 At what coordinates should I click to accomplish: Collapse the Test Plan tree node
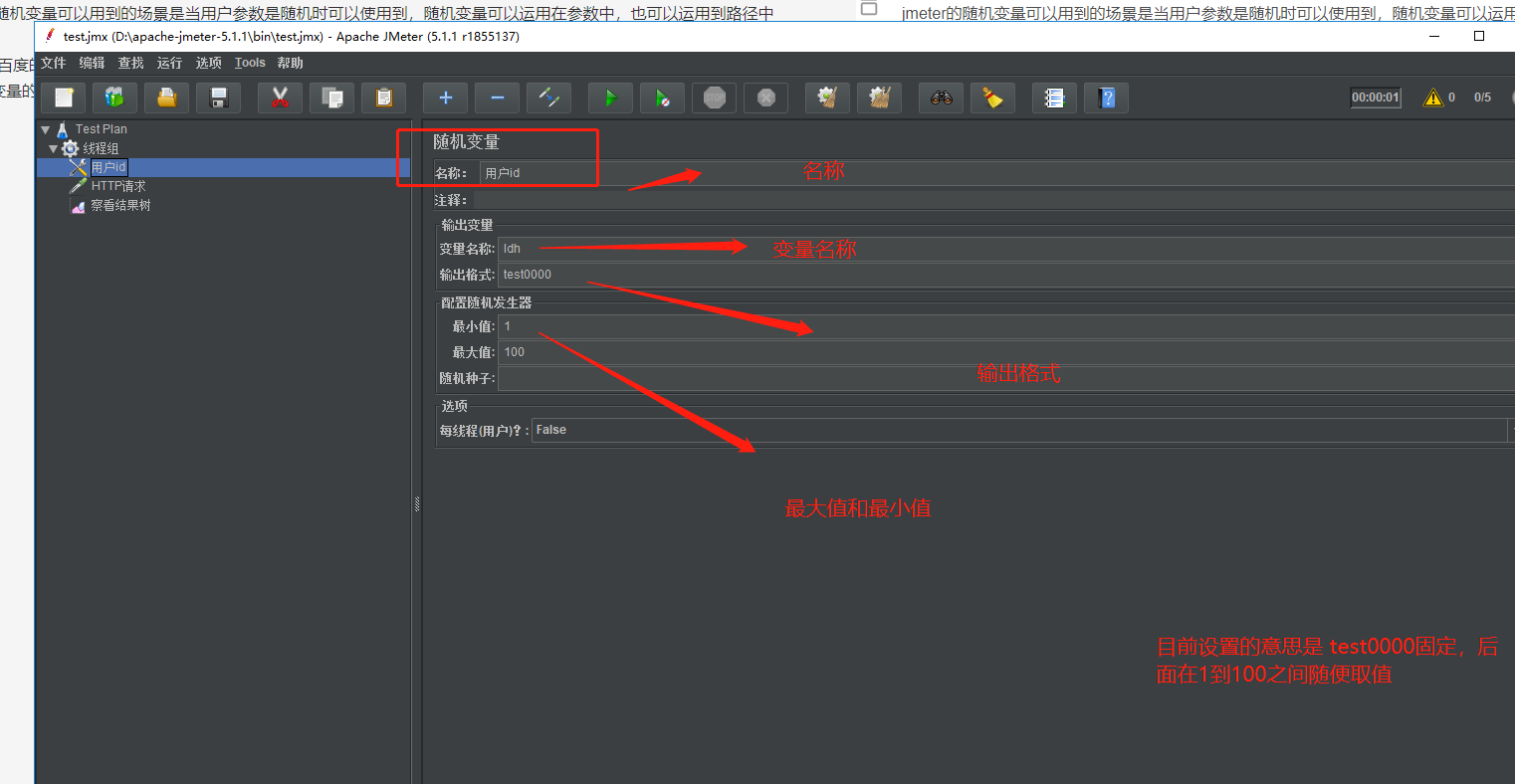46,129
